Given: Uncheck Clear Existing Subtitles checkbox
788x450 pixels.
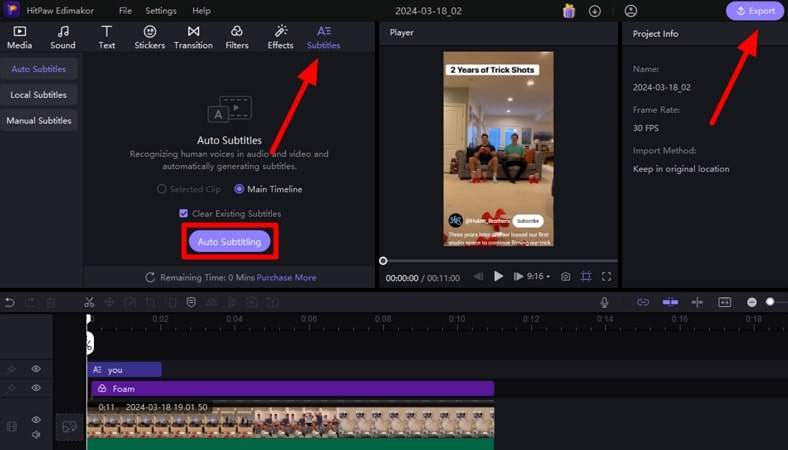Looking at the screenshot, I should (183, 213).
